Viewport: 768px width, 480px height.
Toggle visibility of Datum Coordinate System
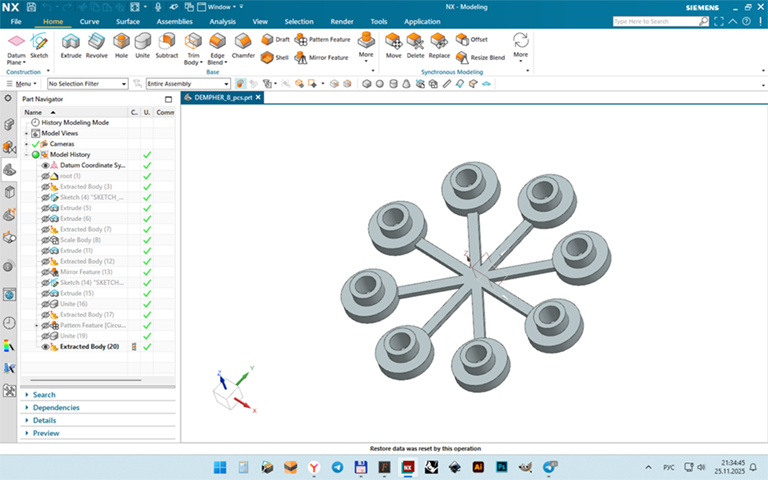46,166
